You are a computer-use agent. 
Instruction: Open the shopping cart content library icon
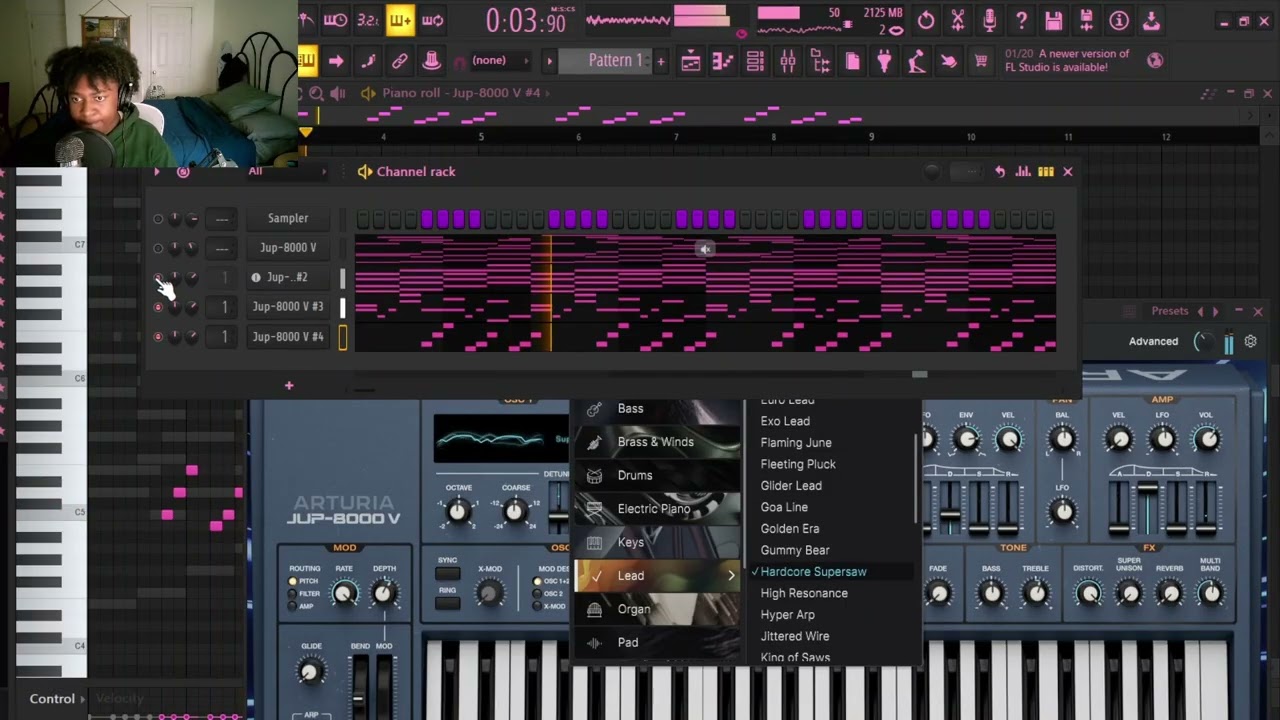981,62
